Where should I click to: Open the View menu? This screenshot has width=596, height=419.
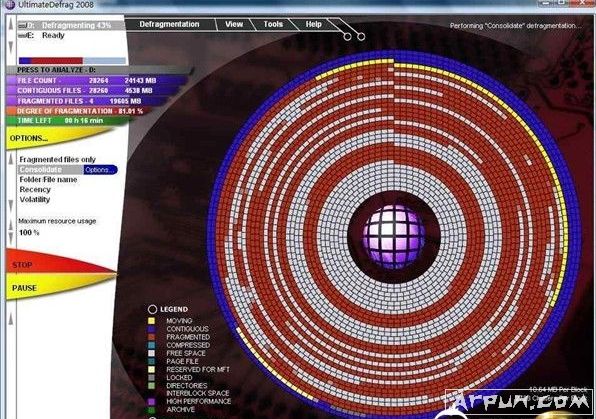pyautogui.click(x=234, y=24)
